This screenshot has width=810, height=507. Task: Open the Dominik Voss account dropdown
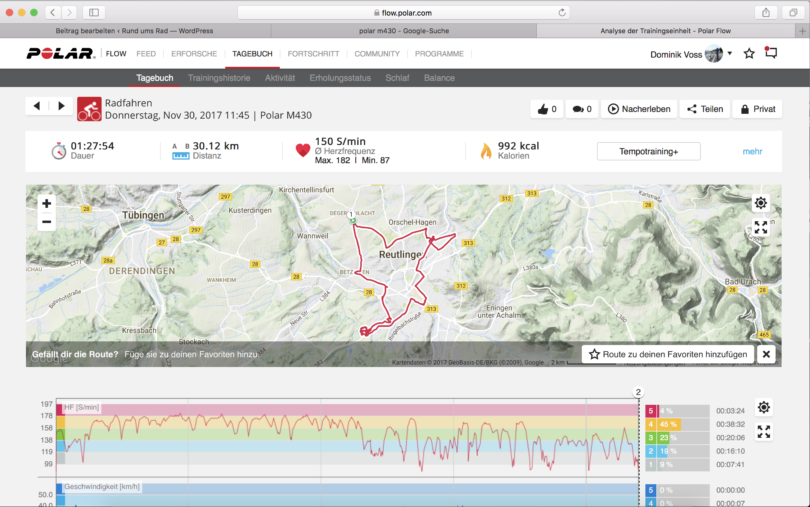(690, 54)
